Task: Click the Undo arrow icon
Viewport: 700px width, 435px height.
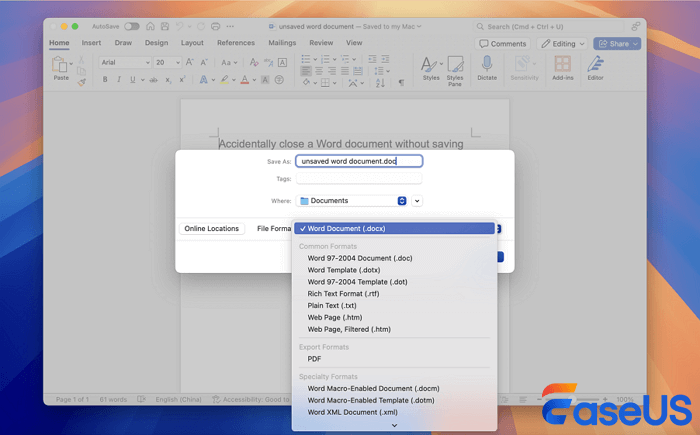Action: coord(179,26)
